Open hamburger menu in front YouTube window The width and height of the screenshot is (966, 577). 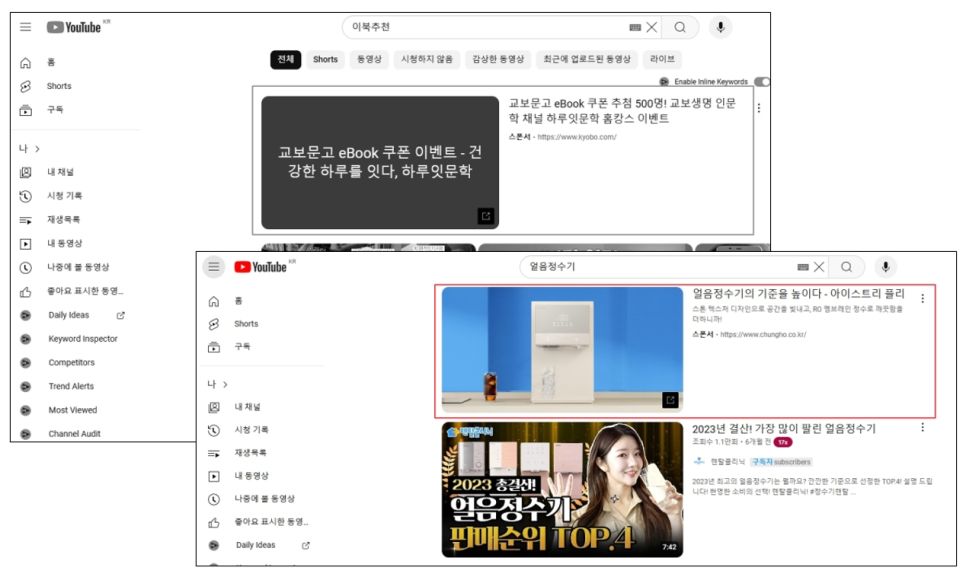click(x=214, y=267)
